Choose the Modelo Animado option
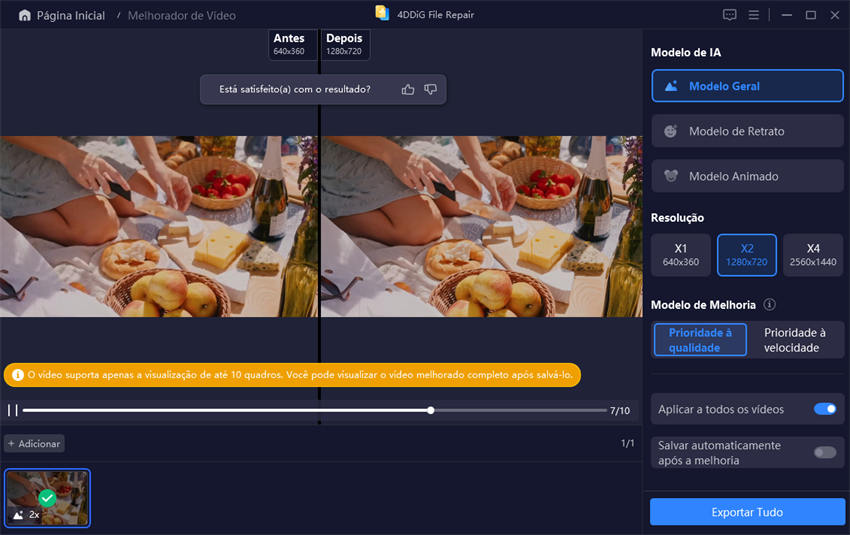The height and width of the screenshot is (535, 850). [x=747, y=176]
